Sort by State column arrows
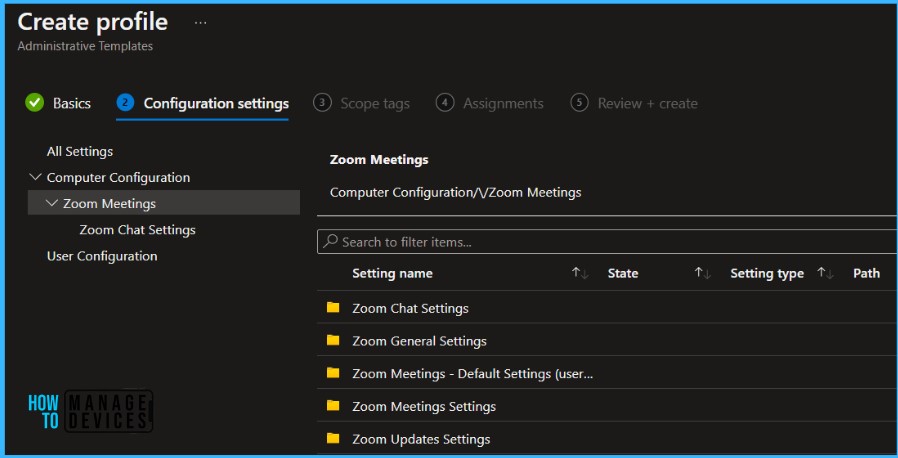 coord(703,274)
